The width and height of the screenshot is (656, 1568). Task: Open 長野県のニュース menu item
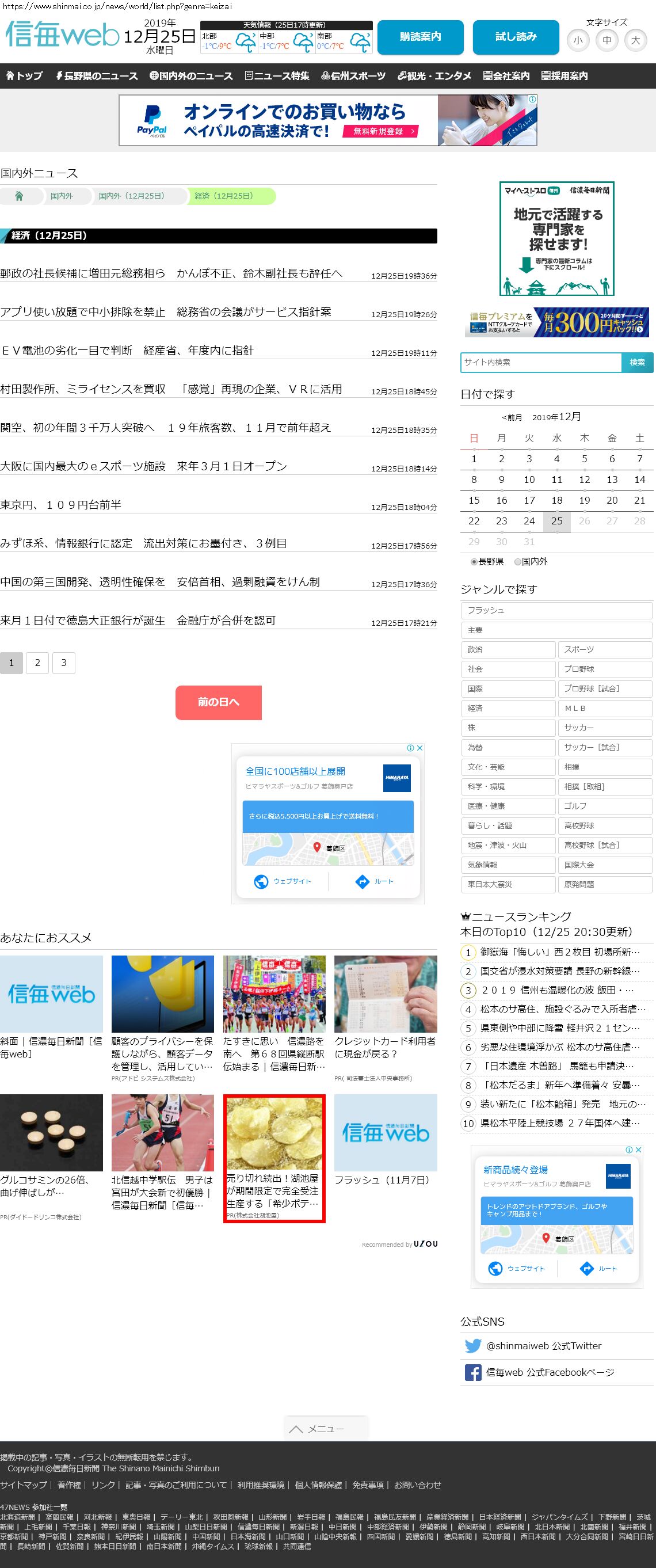coord(97,76)
